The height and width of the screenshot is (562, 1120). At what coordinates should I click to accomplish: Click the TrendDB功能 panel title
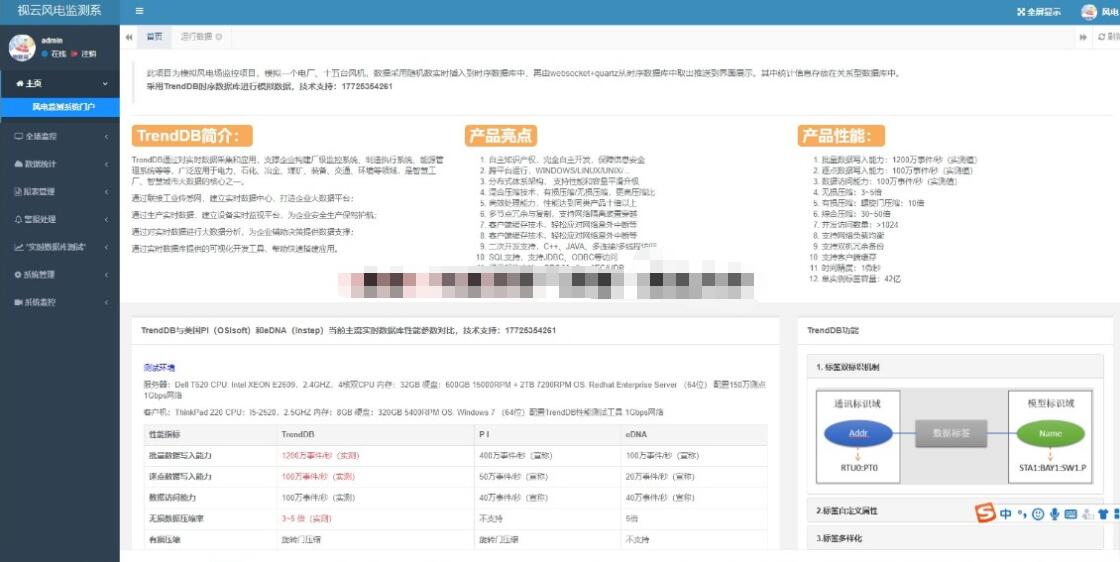point(833,331)
